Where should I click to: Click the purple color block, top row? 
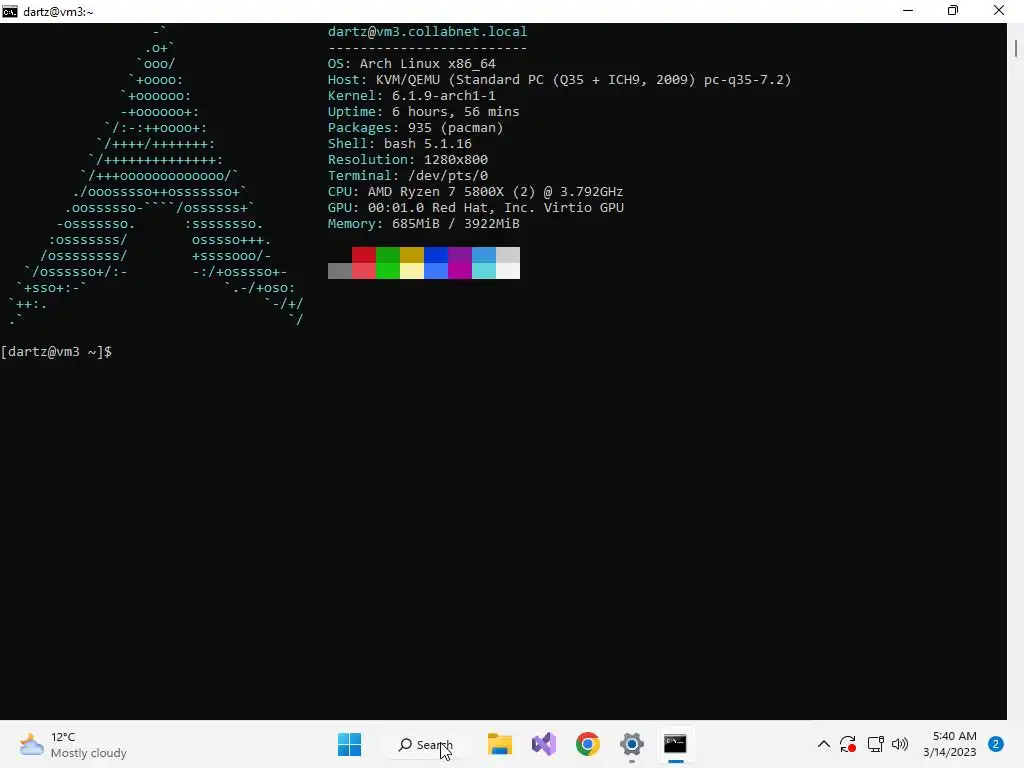[460, 255]
